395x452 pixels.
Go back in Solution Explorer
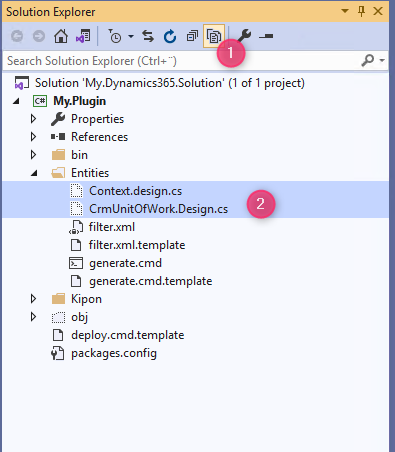[x=17, y=36]
